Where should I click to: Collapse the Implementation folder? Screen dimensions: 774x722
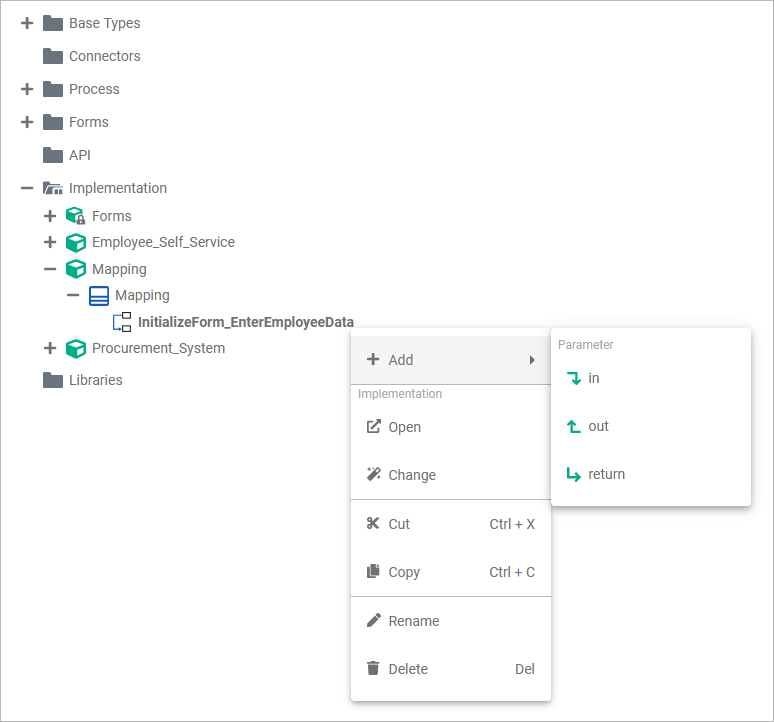(27, 188)
